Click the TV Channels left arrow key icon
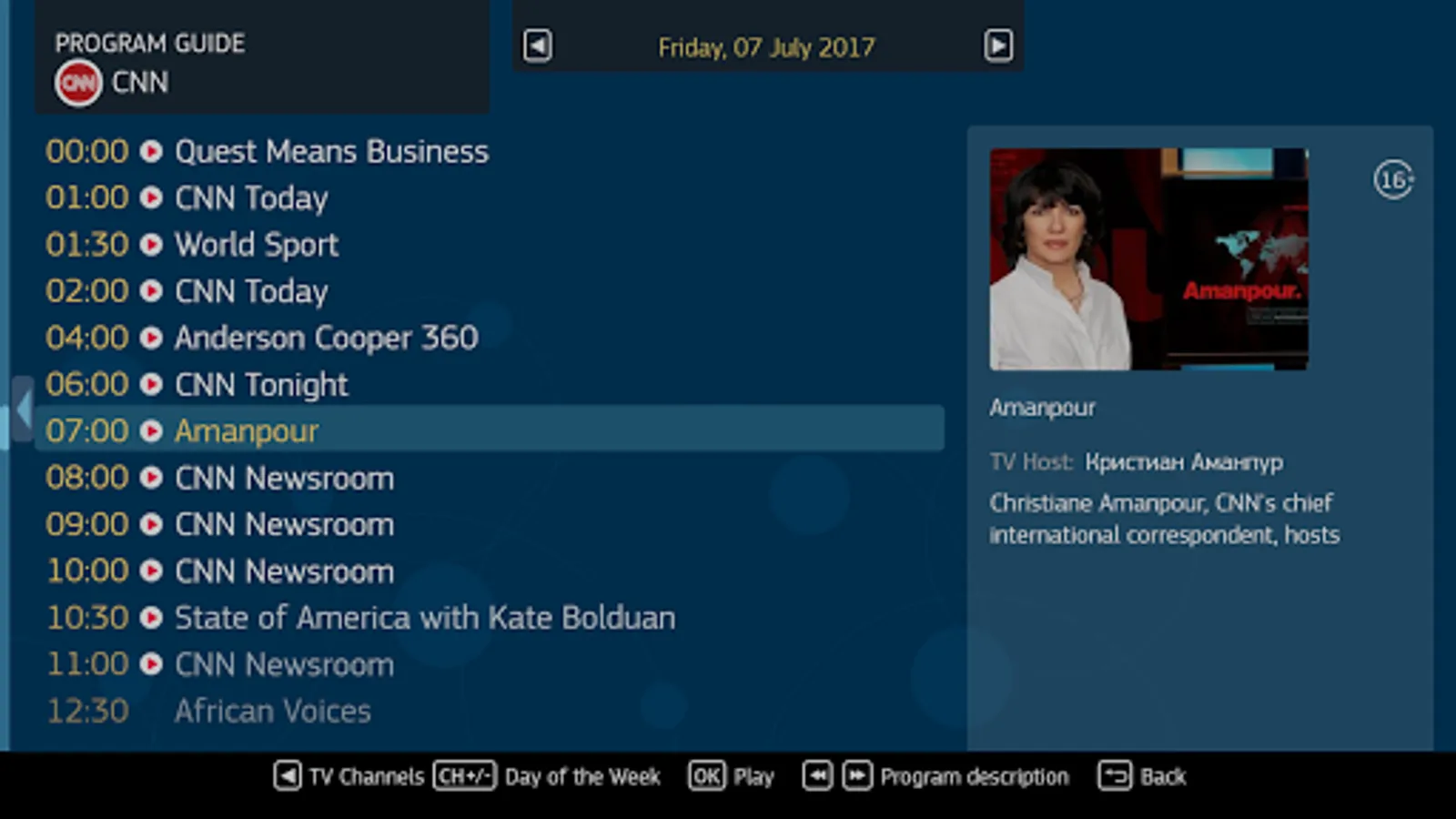1456x819 pixels. pyautogui.click(x=288, y=776)
